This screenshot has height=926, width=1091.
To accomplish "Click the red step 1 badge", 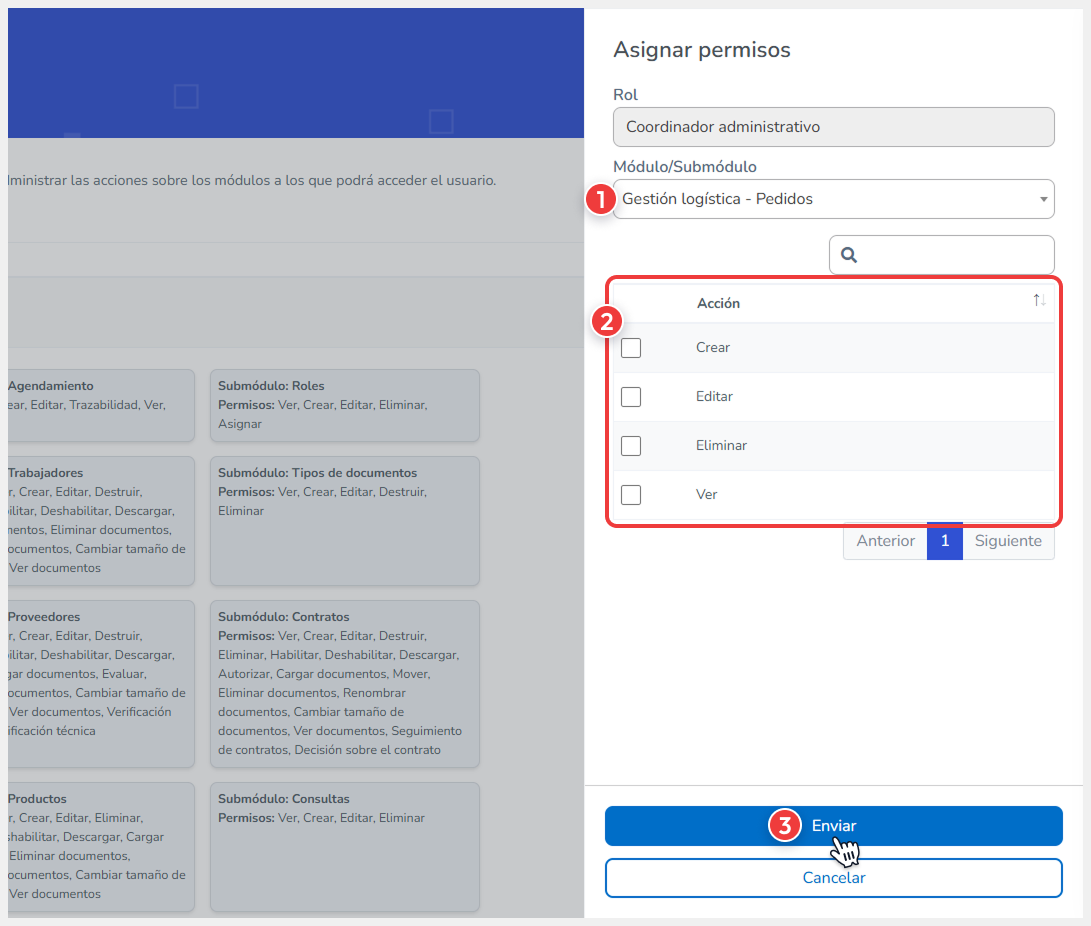I will pos(600,199).
